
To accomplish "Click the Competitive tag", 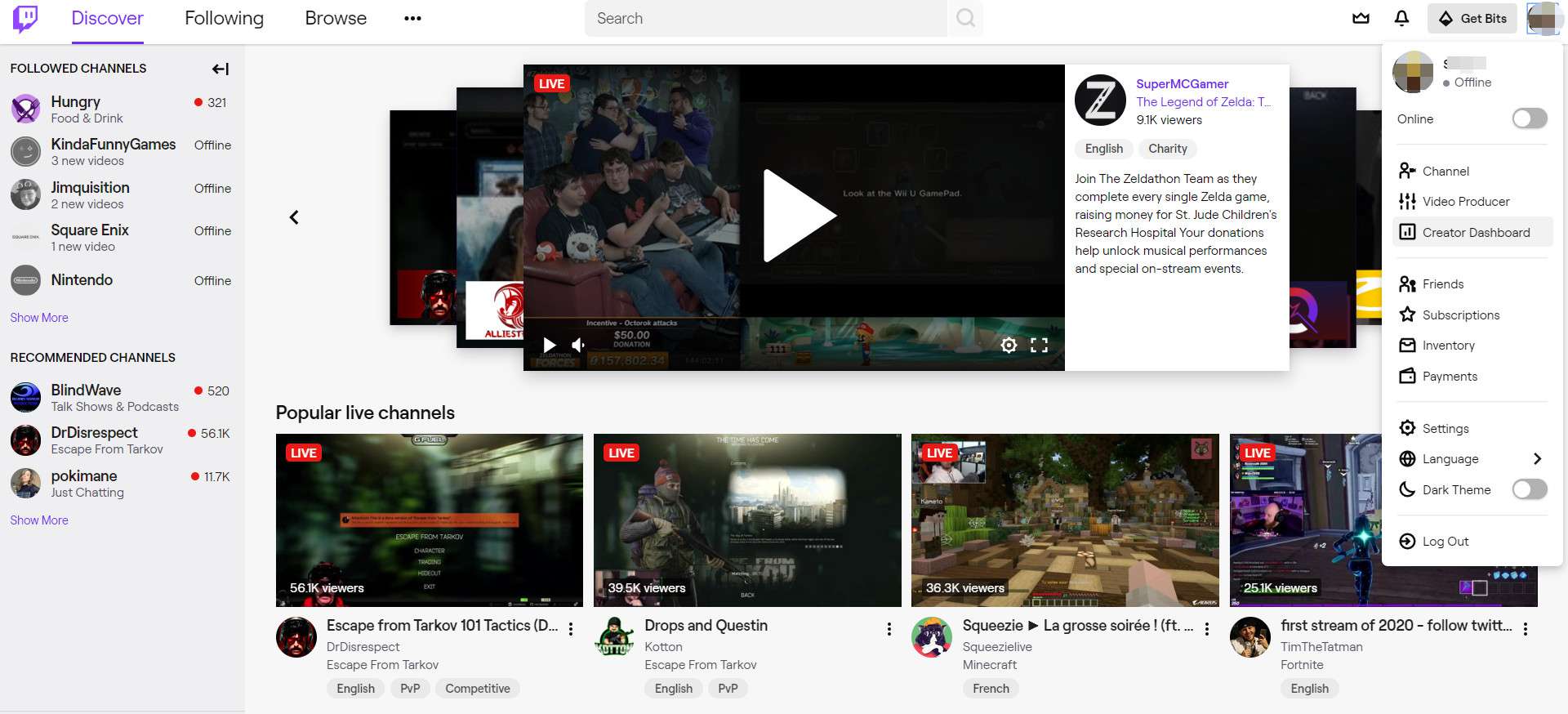I will coord(478,689).
